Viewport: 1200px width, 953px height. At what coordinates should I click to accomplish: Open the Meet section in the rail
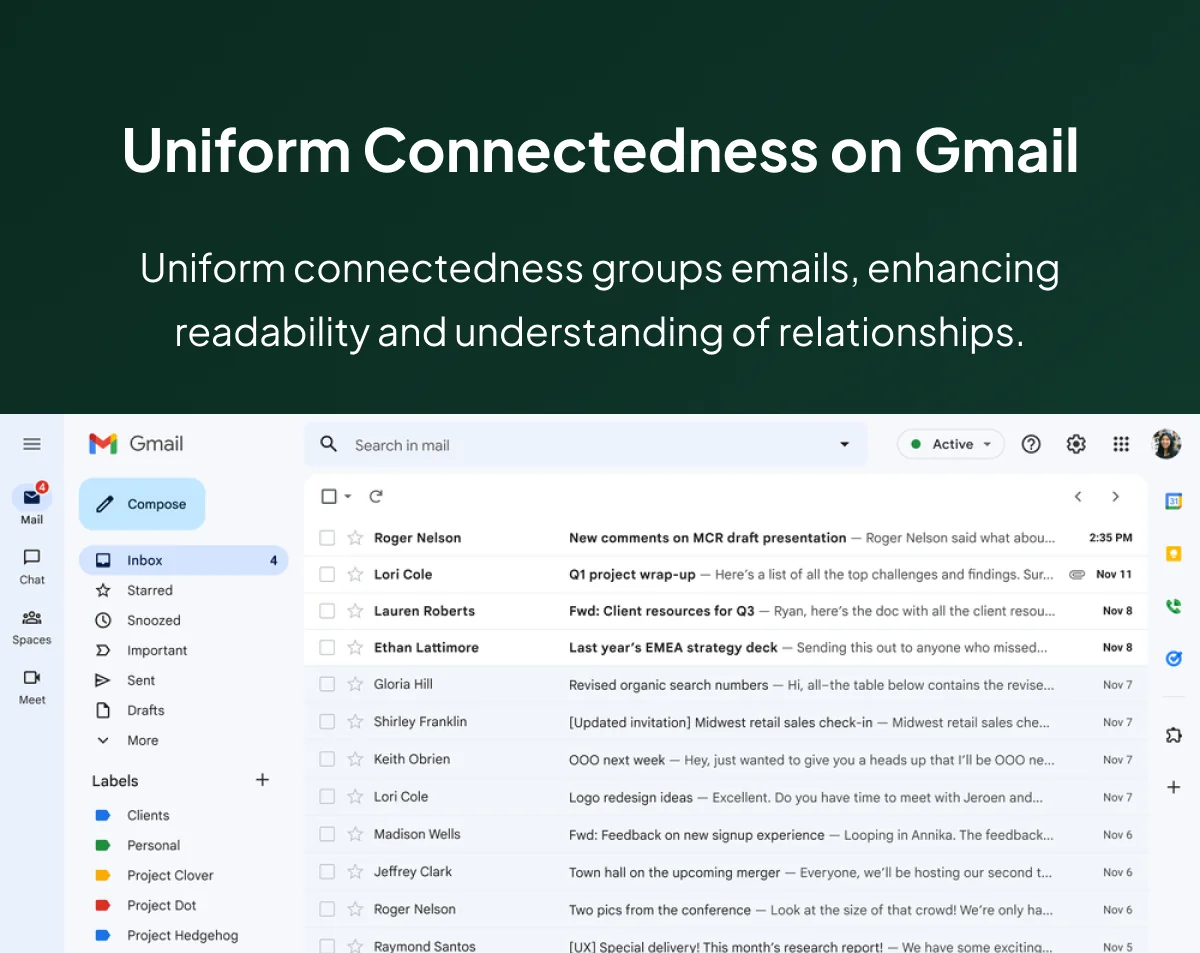point(32,686)
